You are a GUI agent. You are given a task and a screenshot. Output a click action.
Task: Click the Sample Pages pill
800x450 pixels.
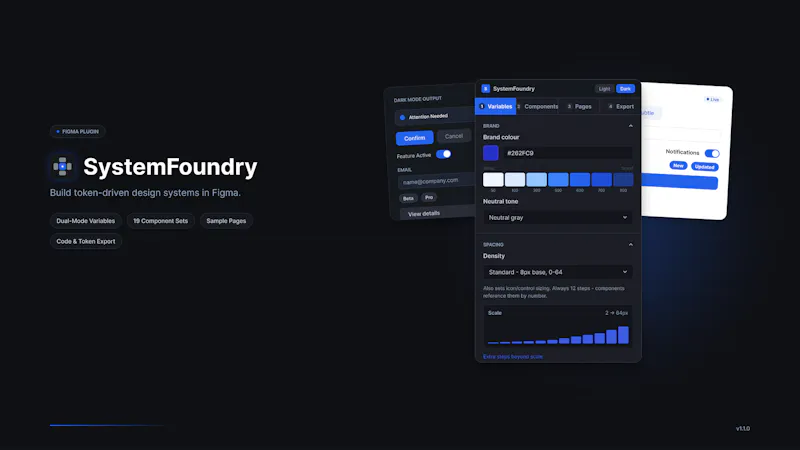(x=226, y=221)
